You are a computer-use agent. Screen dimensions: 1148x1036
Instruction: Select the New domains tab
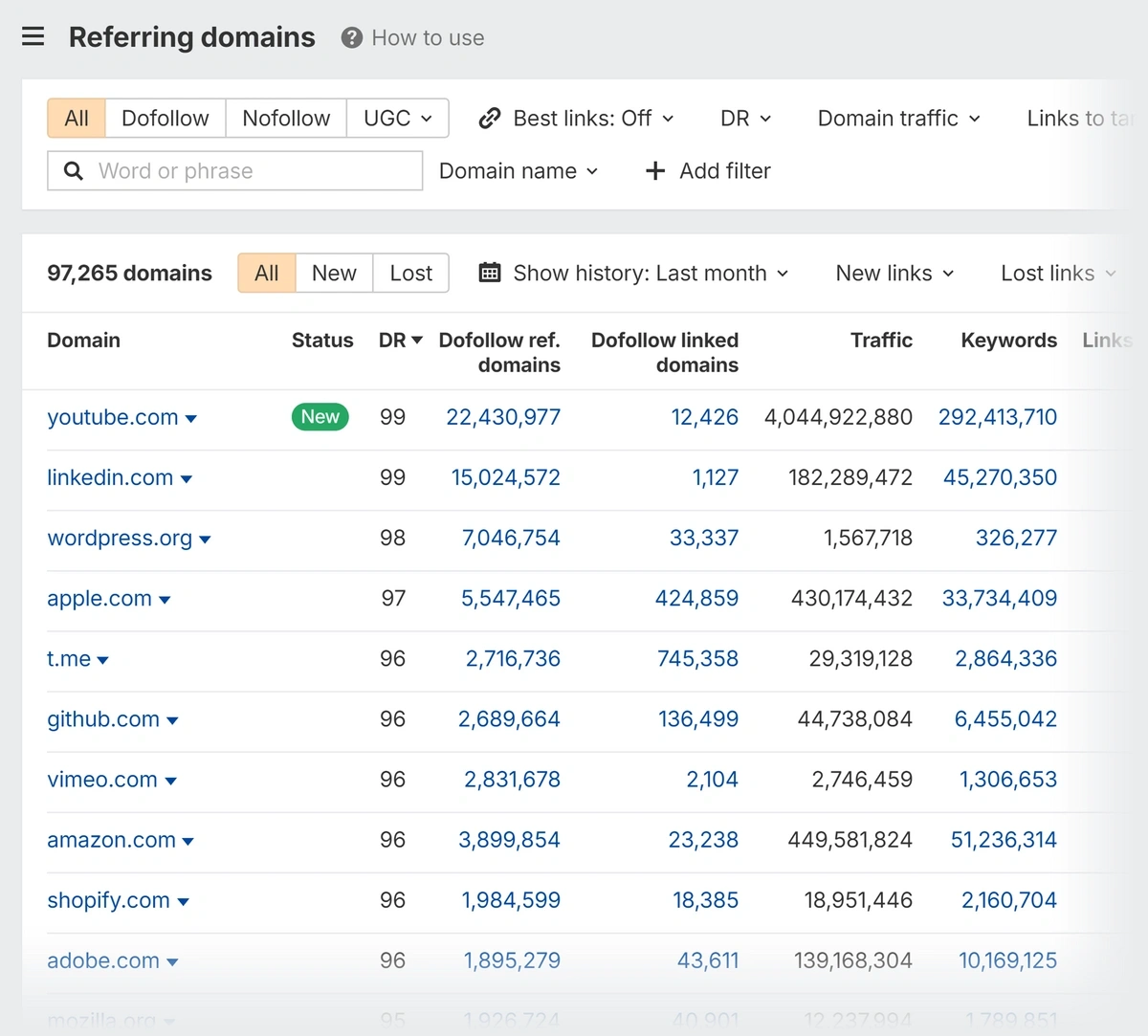[334, 274]
